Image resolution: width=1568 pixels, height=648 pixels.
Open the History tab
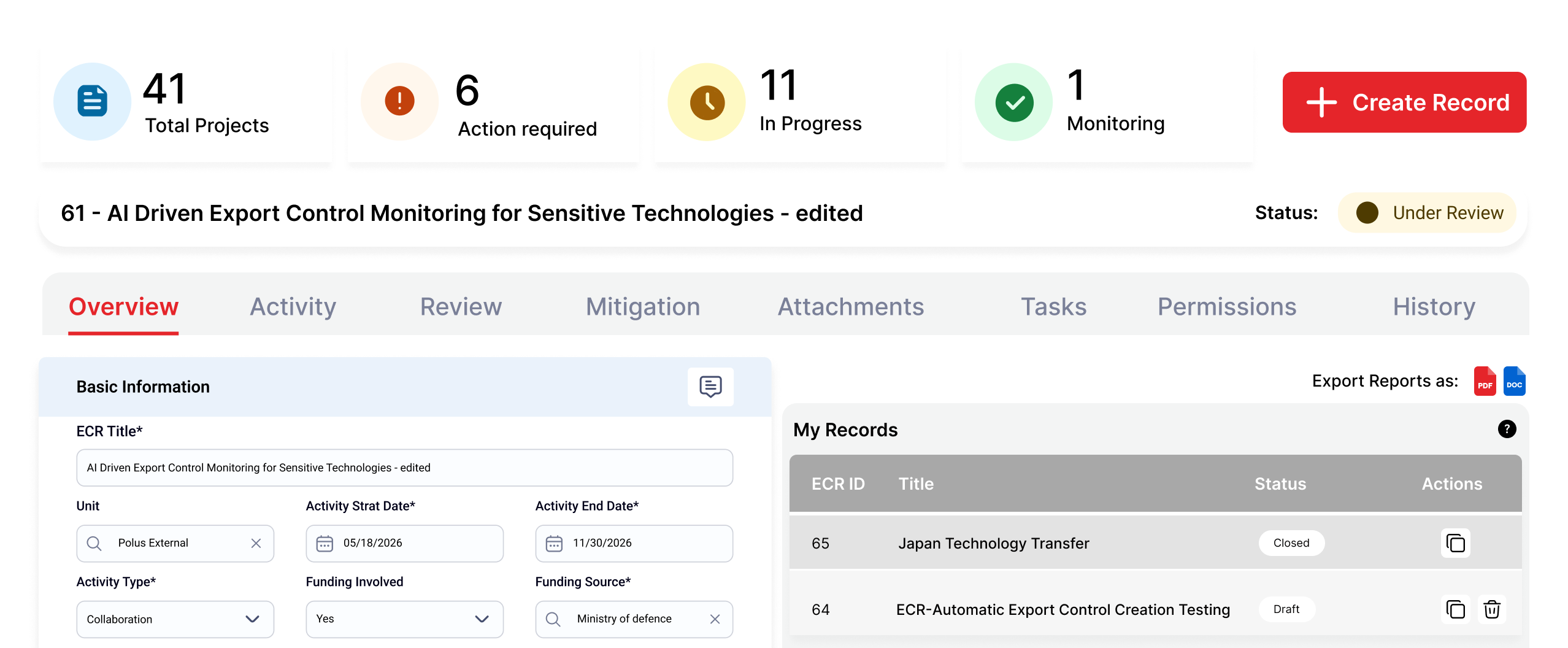point(1434,307)
